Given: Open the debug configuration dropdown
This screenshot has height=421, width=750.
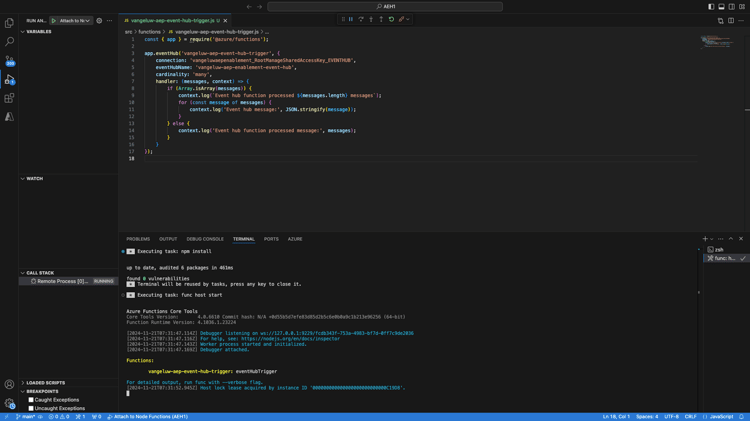Looking at the screenshot, I should click(75, 20).
